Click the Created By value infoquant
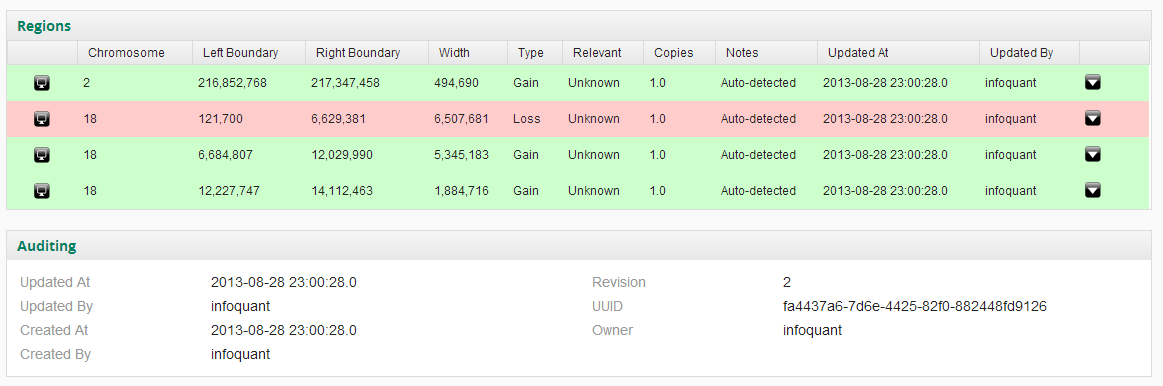 coord(240,354)
